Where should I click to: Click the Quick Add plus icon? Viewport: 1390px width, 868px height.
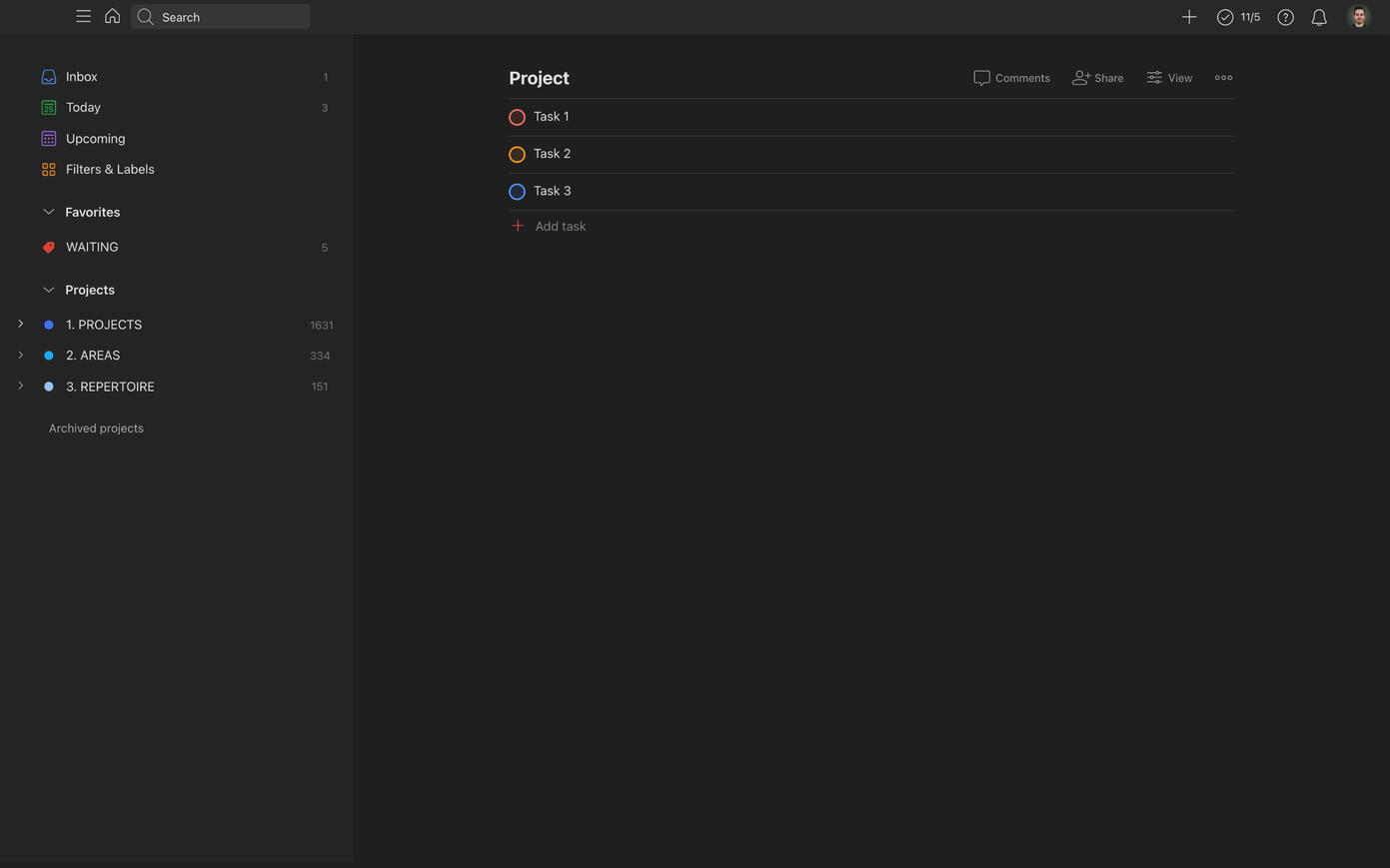1188,17
